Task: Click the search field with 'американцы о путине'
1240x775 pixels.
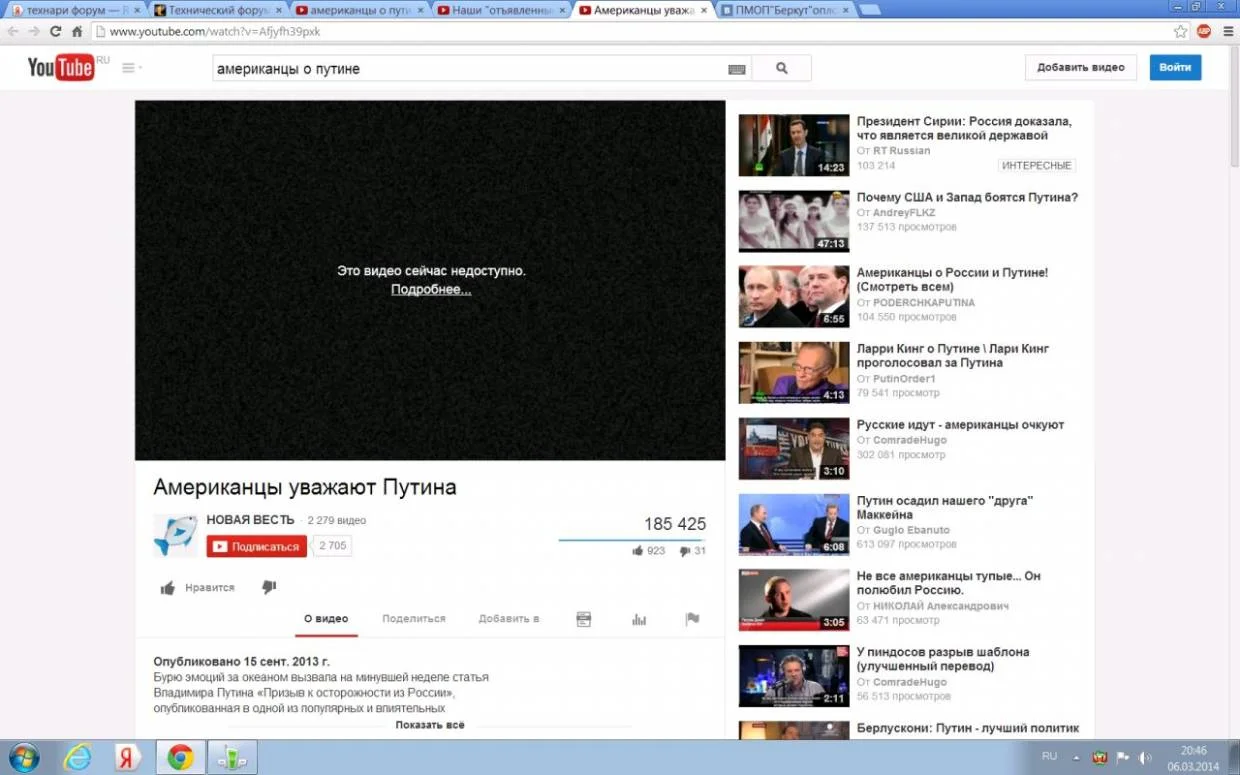Action: coord(468,68)
